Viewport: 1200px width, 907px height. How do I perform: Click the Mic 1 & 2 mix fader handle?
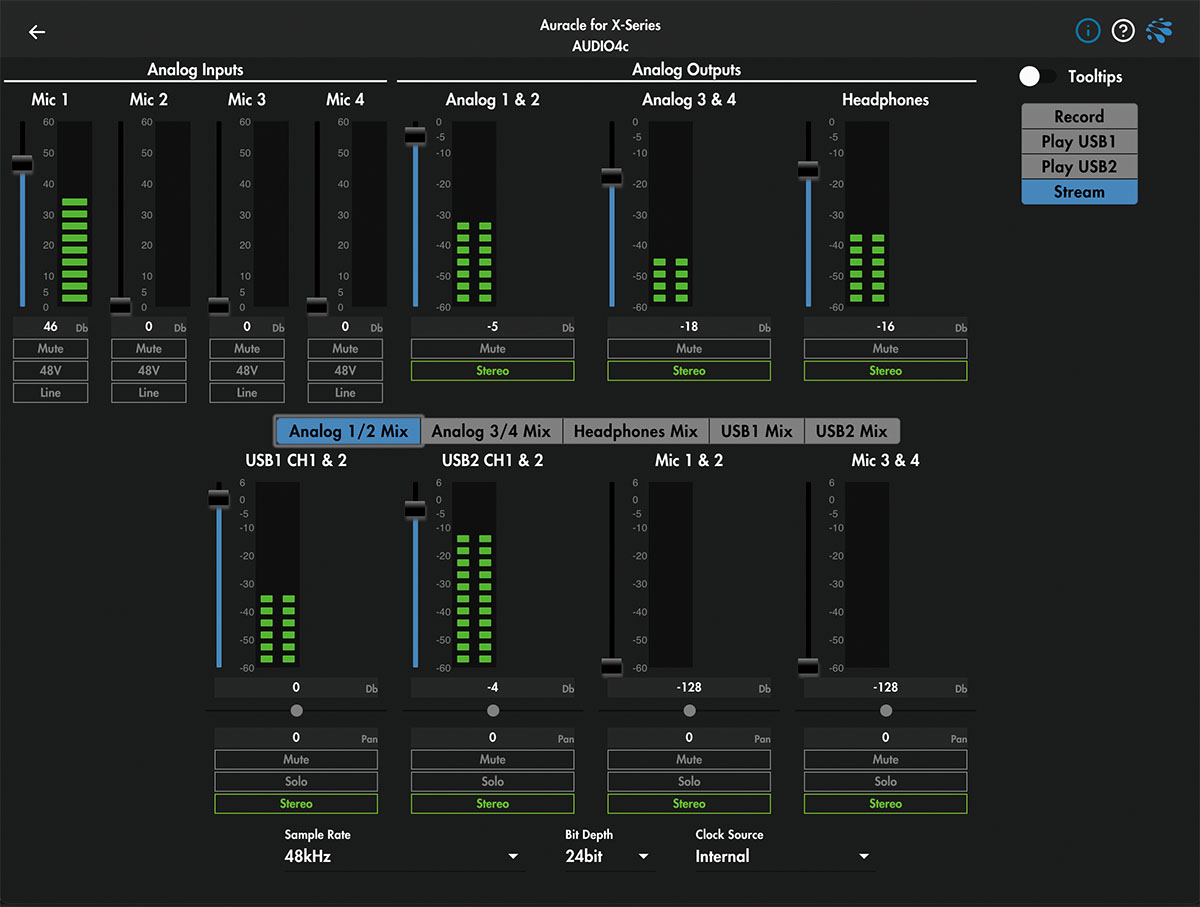[612, 667]
